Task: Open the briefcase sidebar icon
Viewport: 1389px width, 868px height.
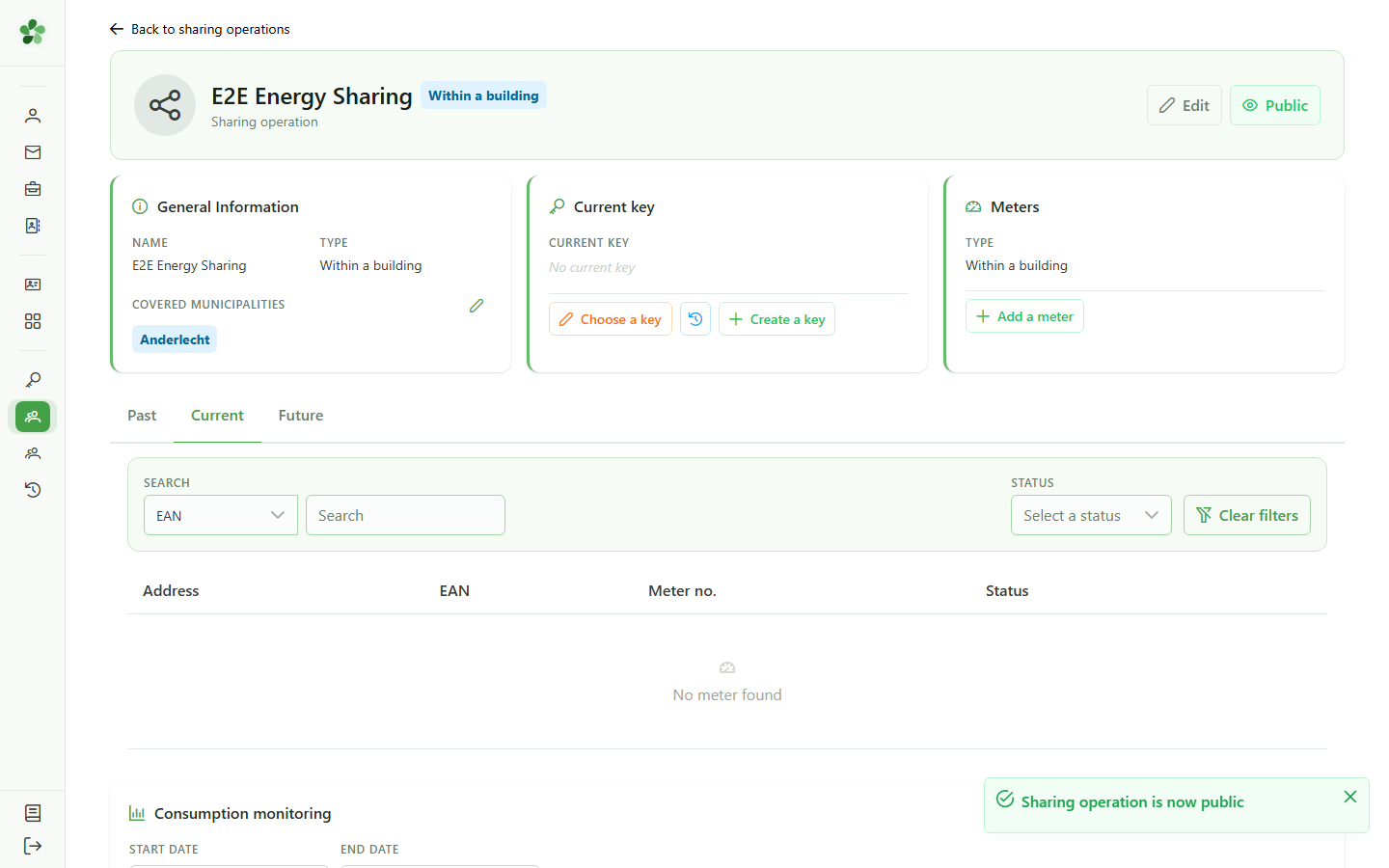Action: tap(33, 189)
